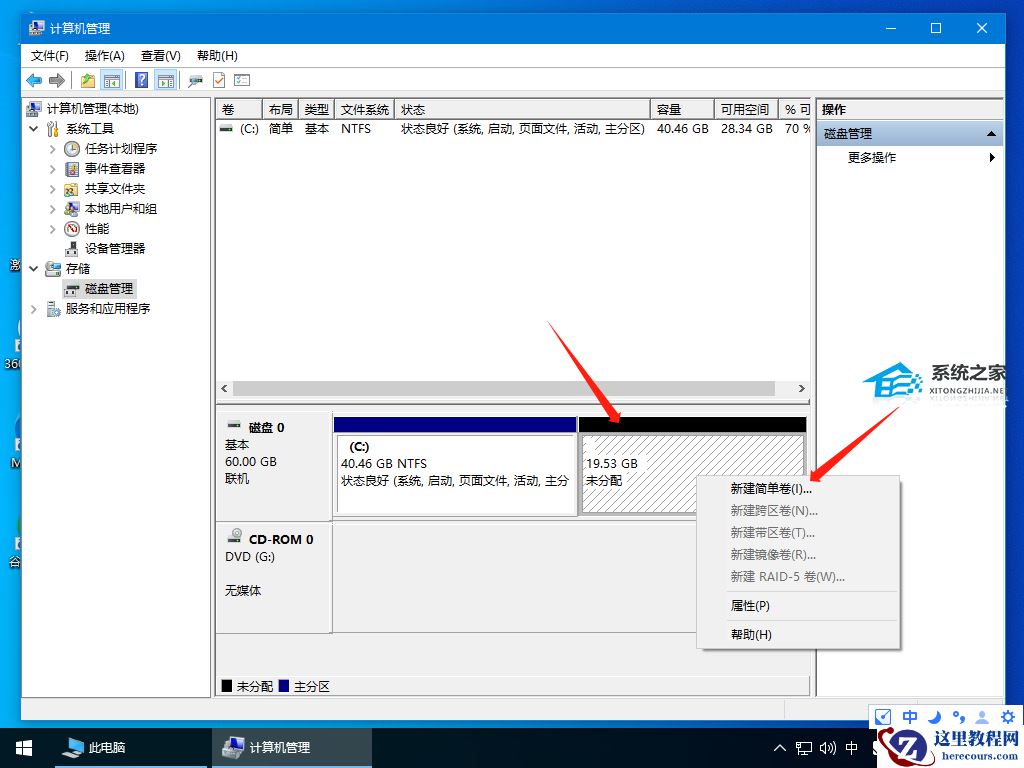Open the 帮助(H) menu bar item

pos(217,56)
